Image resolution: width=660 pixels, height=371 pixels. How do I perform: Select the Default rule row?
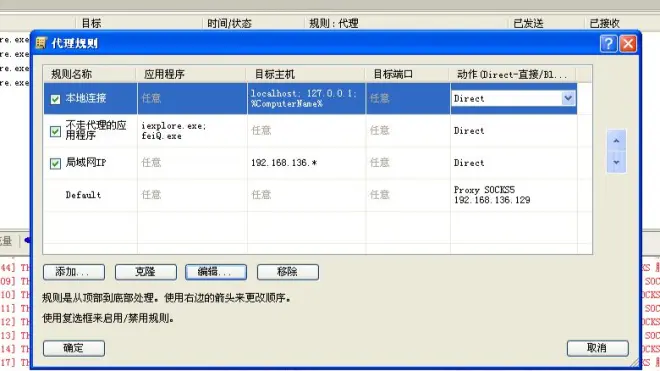pyautogui.click(x=310, y=195)
